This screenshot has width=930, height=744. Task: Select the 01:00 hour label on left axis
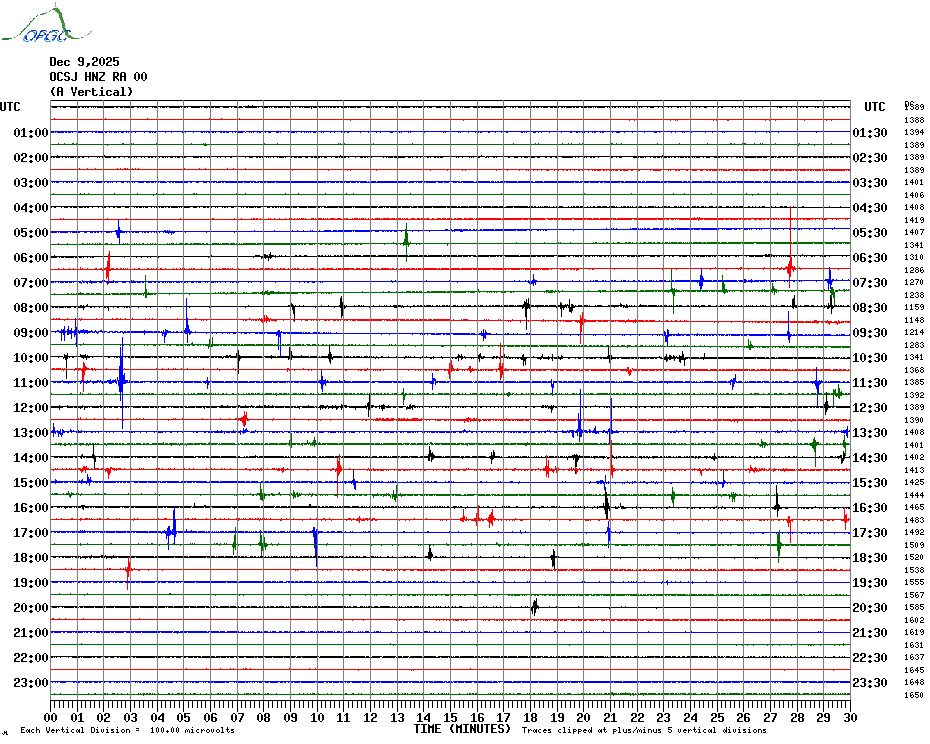[x=31, y=133]
